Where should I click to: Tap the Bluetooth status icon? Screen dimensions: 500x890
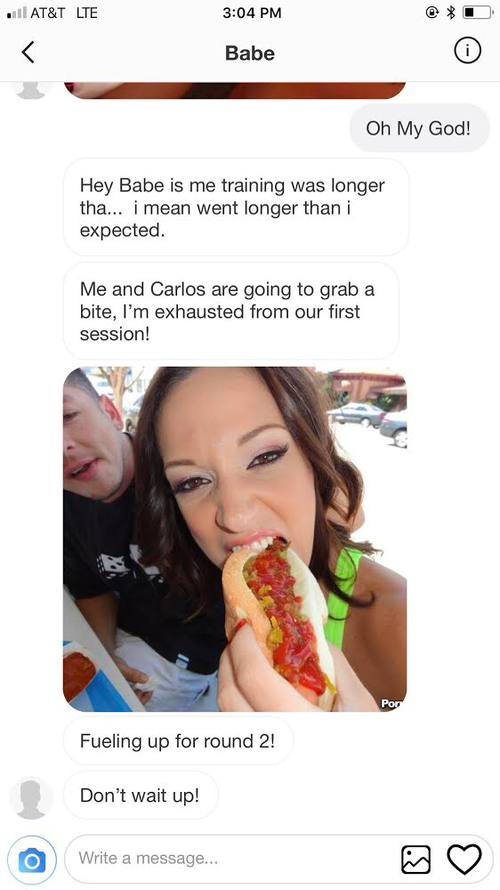point(451,12)
